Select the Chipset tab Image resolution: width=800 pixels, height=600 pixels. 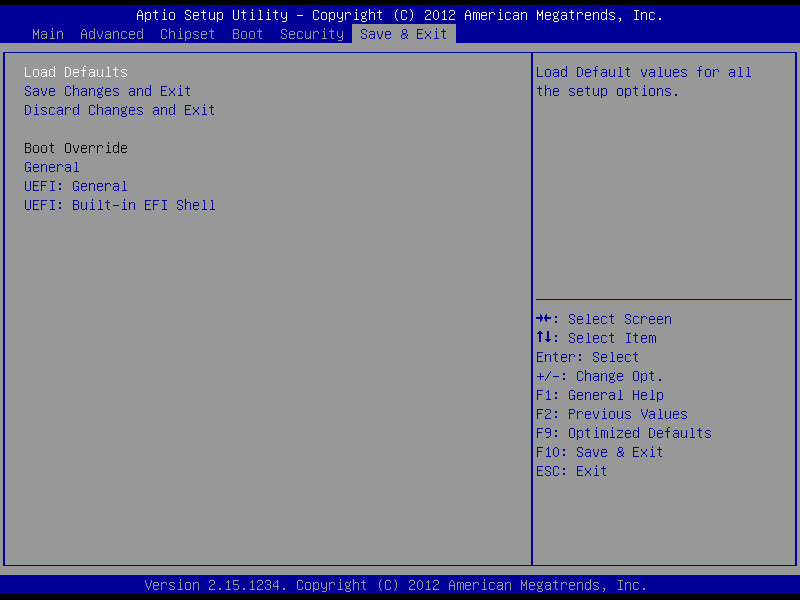188,34
